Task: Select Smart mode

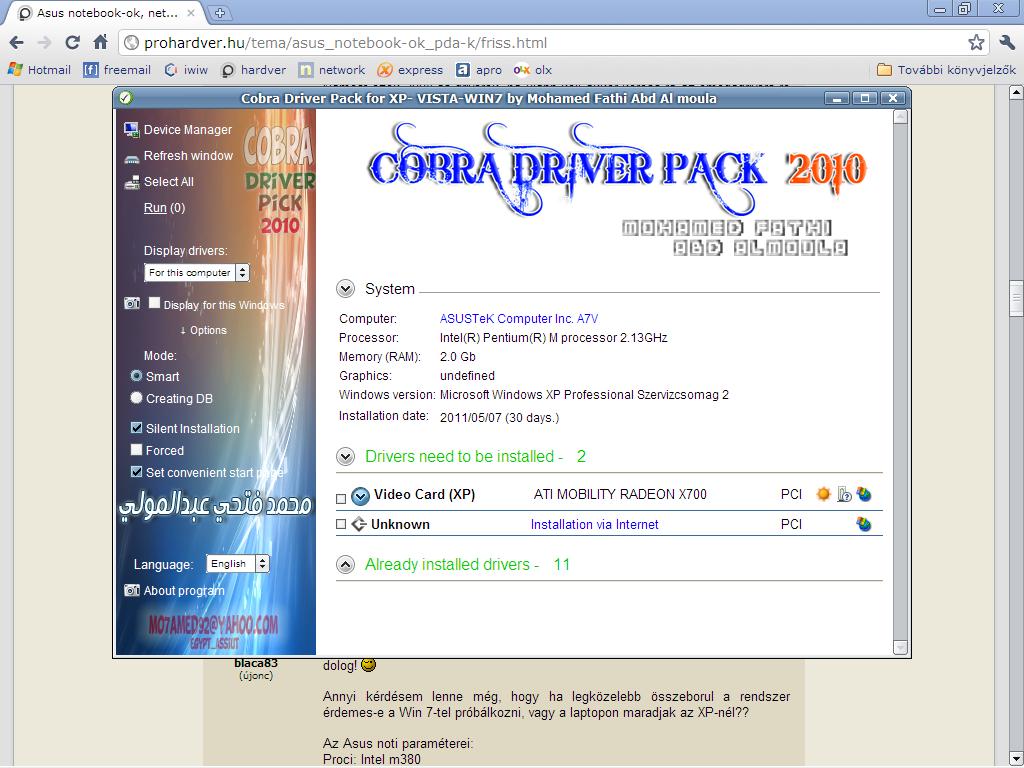Action: (x=136, y=376)
